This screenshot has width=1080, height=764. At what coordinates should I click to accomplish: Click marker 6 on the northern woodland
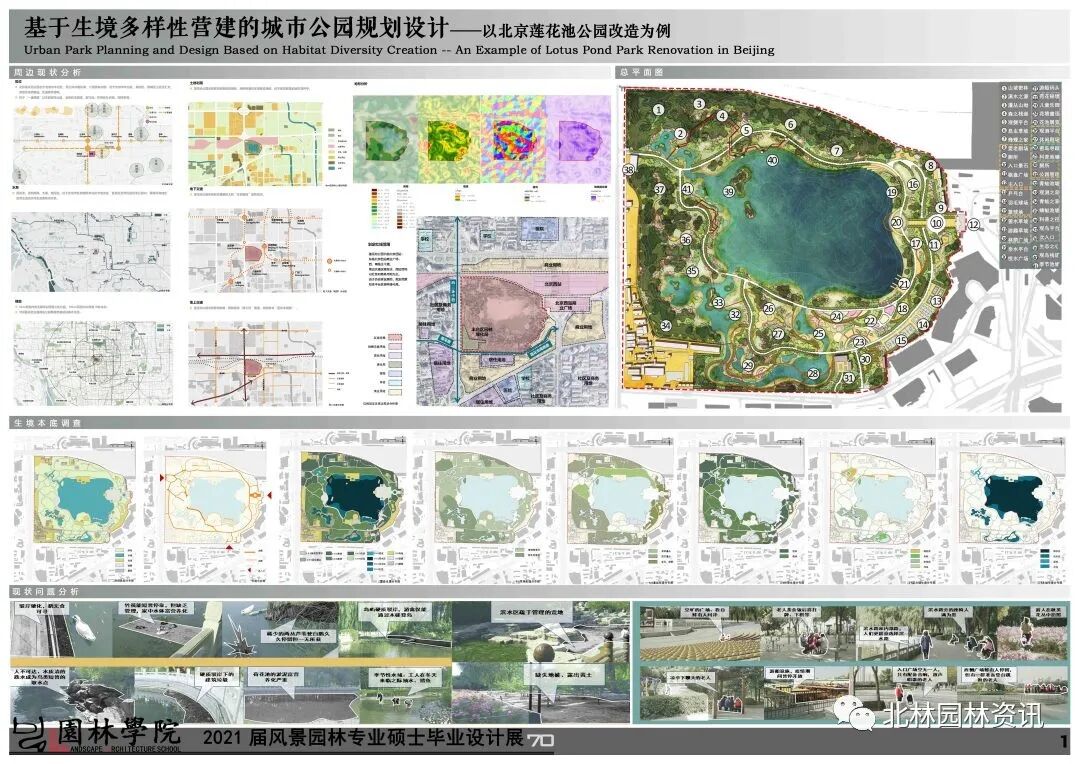(x=790, y=125)
